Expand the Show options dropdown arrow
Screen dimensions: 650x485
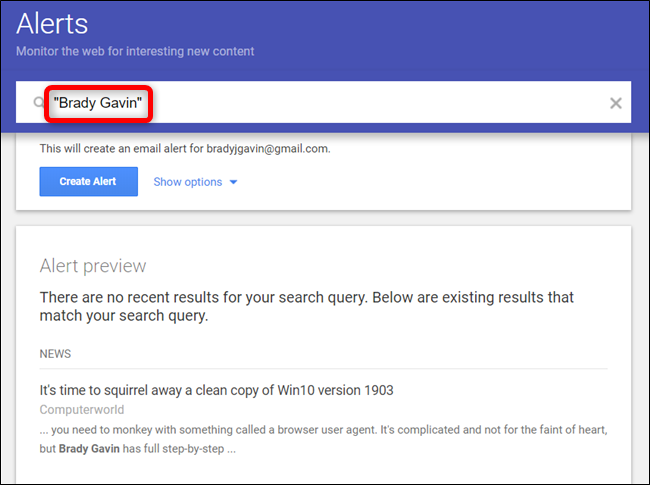point(234,182)
